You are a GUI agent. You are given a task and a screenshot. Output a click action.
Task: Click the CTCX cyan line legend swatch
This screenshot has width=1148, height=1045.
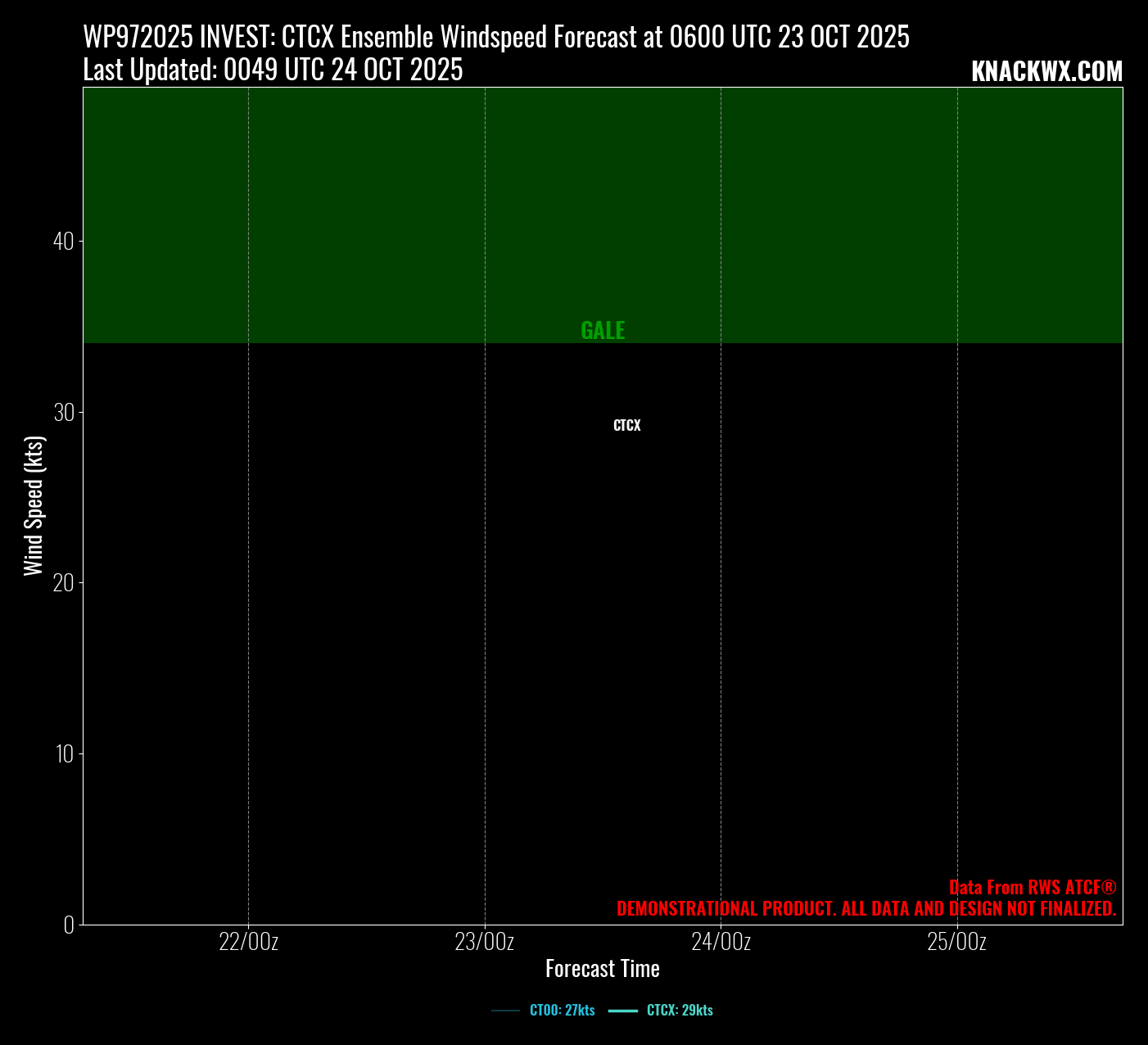pos(623,1011)
